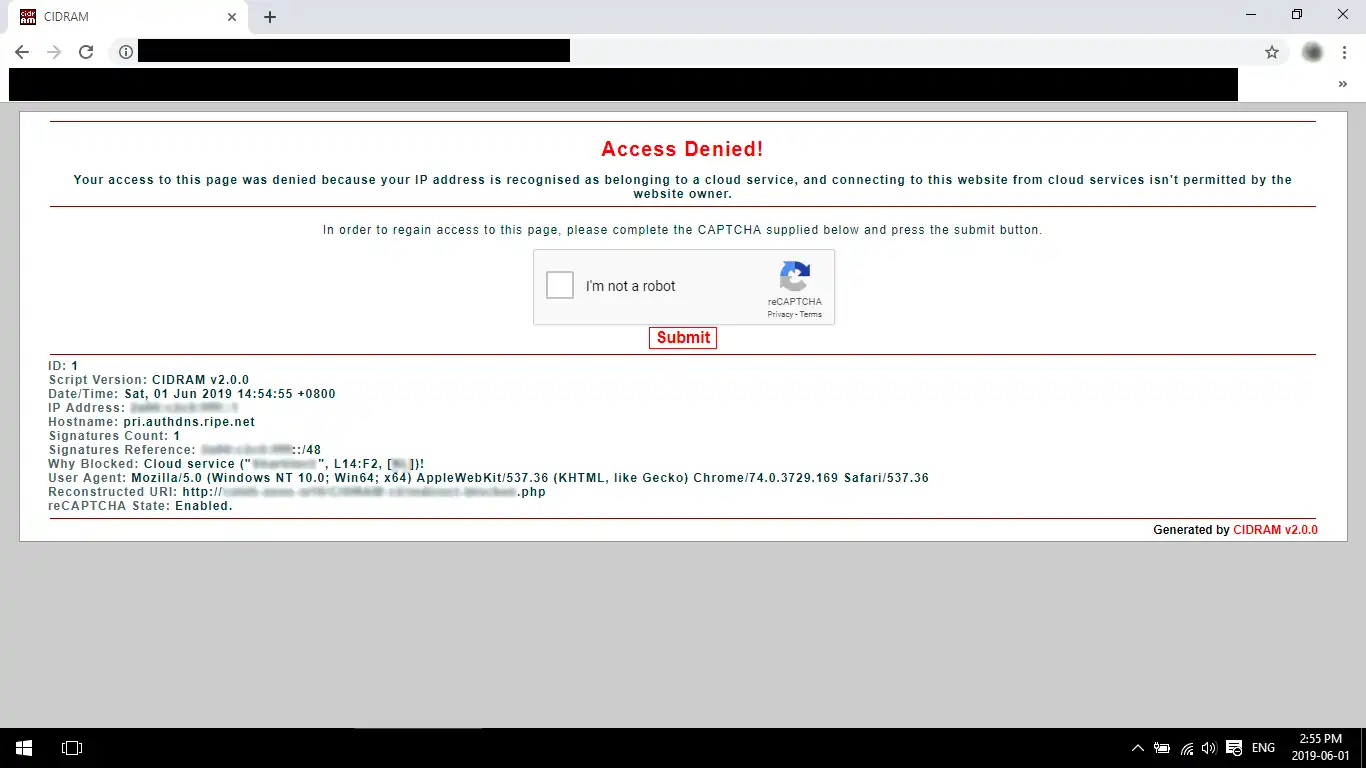Viewport: 1366px width, 768px height.
Task: Click the ID: 1 line
Action: pyautogui.click(x=63, y=366)
